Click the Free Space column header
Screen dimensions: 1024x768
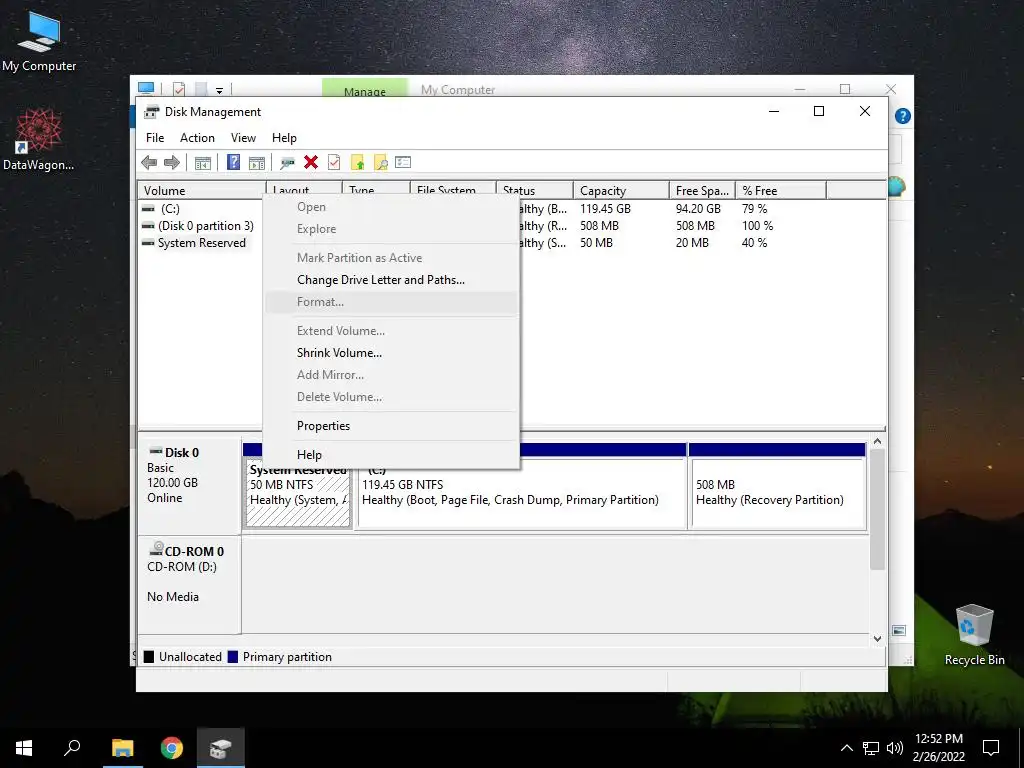coord(702,191)
